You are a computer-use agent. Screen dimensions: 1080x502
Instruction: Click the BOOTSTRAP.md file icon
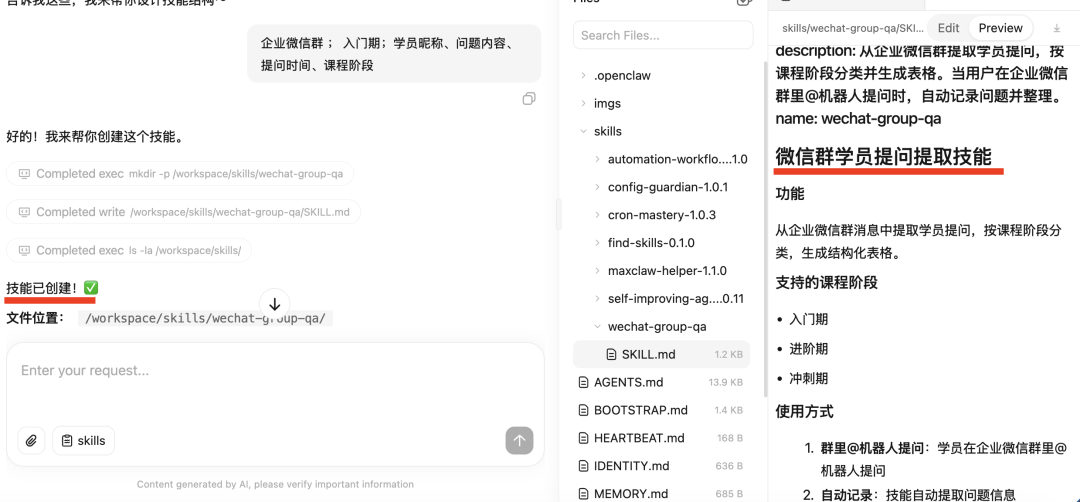tap(583, 410)
